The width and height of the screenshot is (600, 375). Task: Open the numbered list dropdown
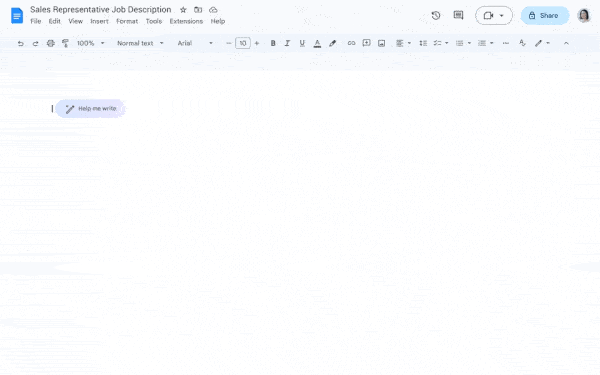pyautogui.click(x=486, y=43)
